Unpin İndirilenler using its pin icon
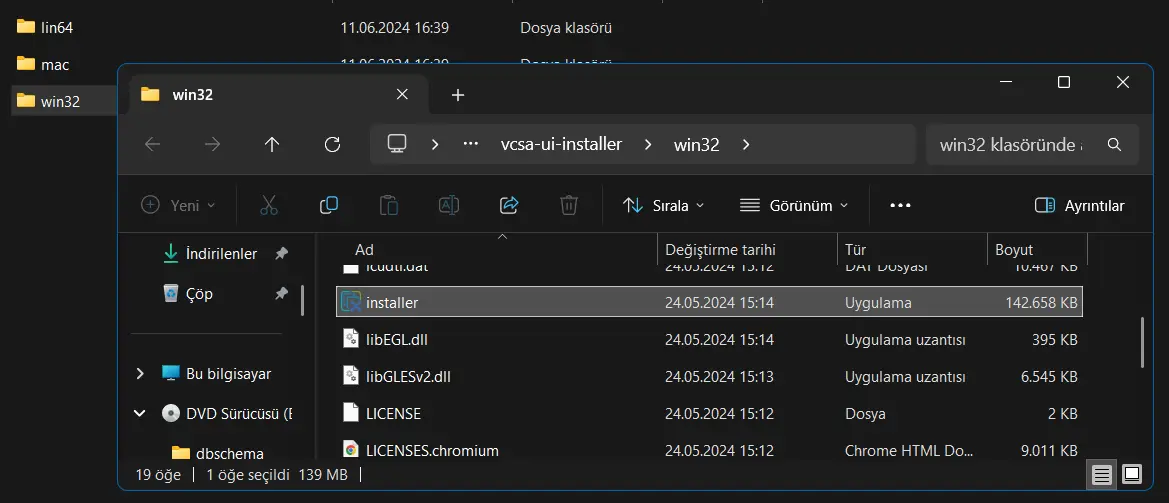This screenshot has width=1169, height=503. [x=281, y=254]
